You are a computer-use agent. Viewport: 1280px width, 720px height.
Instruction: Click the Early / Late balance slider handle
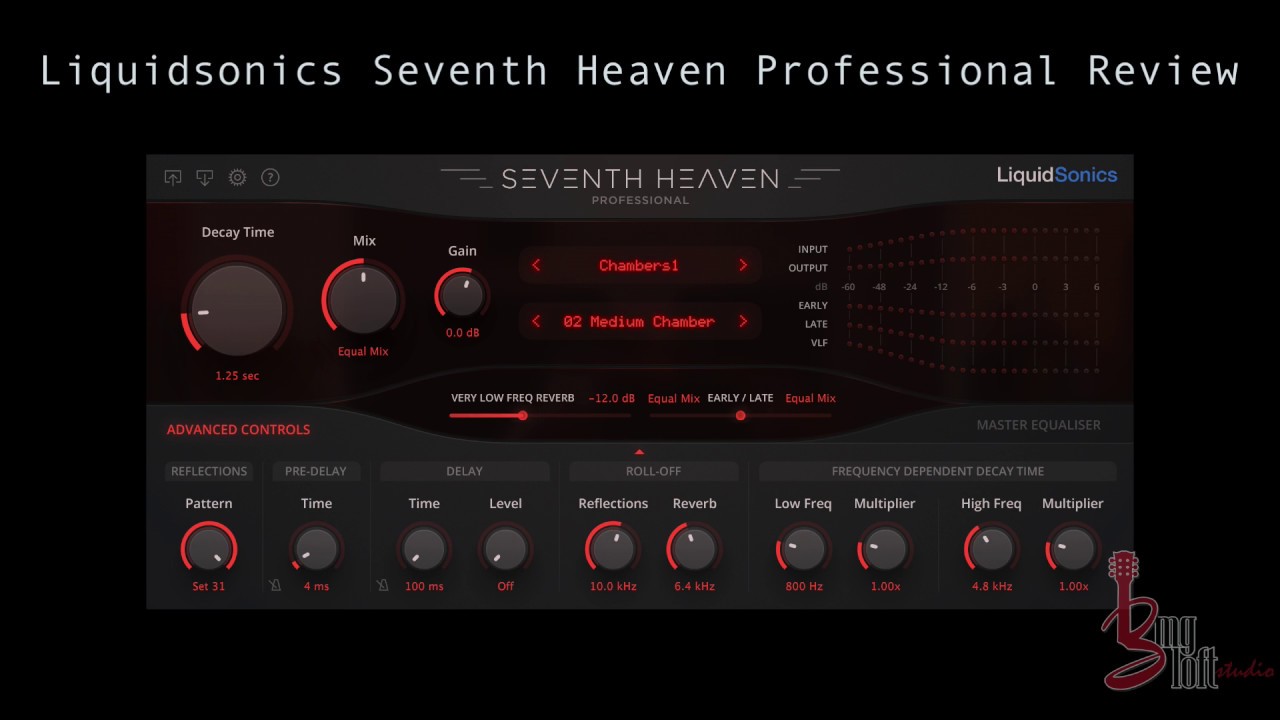coord(740,415)
